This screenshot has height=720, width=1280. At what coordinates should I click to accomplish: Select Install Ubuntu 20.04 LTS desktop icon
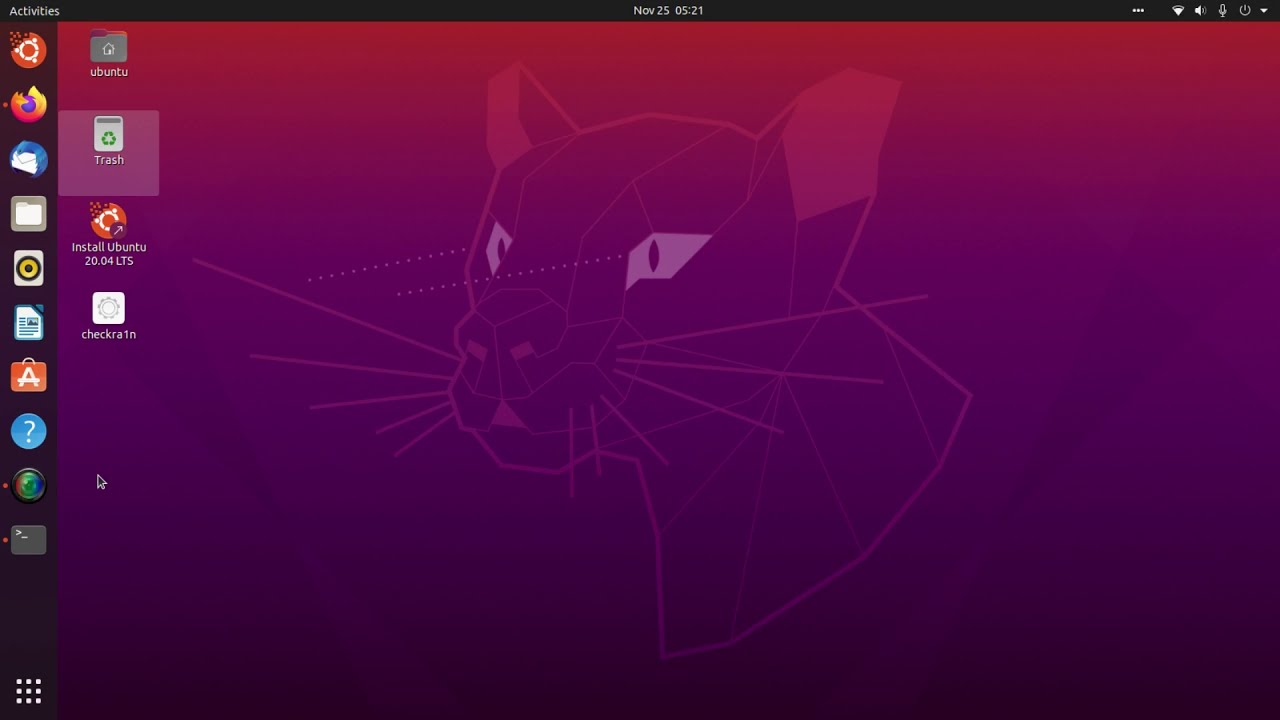coord(108,235)
